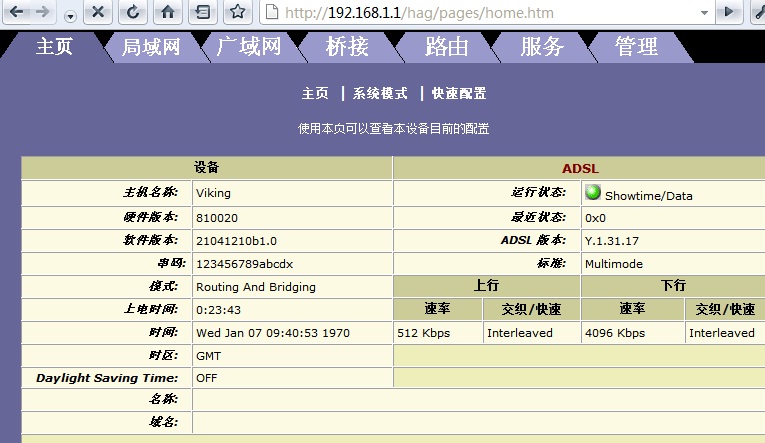765x443 pixels.
Task: Click the sidebar panel toolbar icon
Action: click(203, 12)
